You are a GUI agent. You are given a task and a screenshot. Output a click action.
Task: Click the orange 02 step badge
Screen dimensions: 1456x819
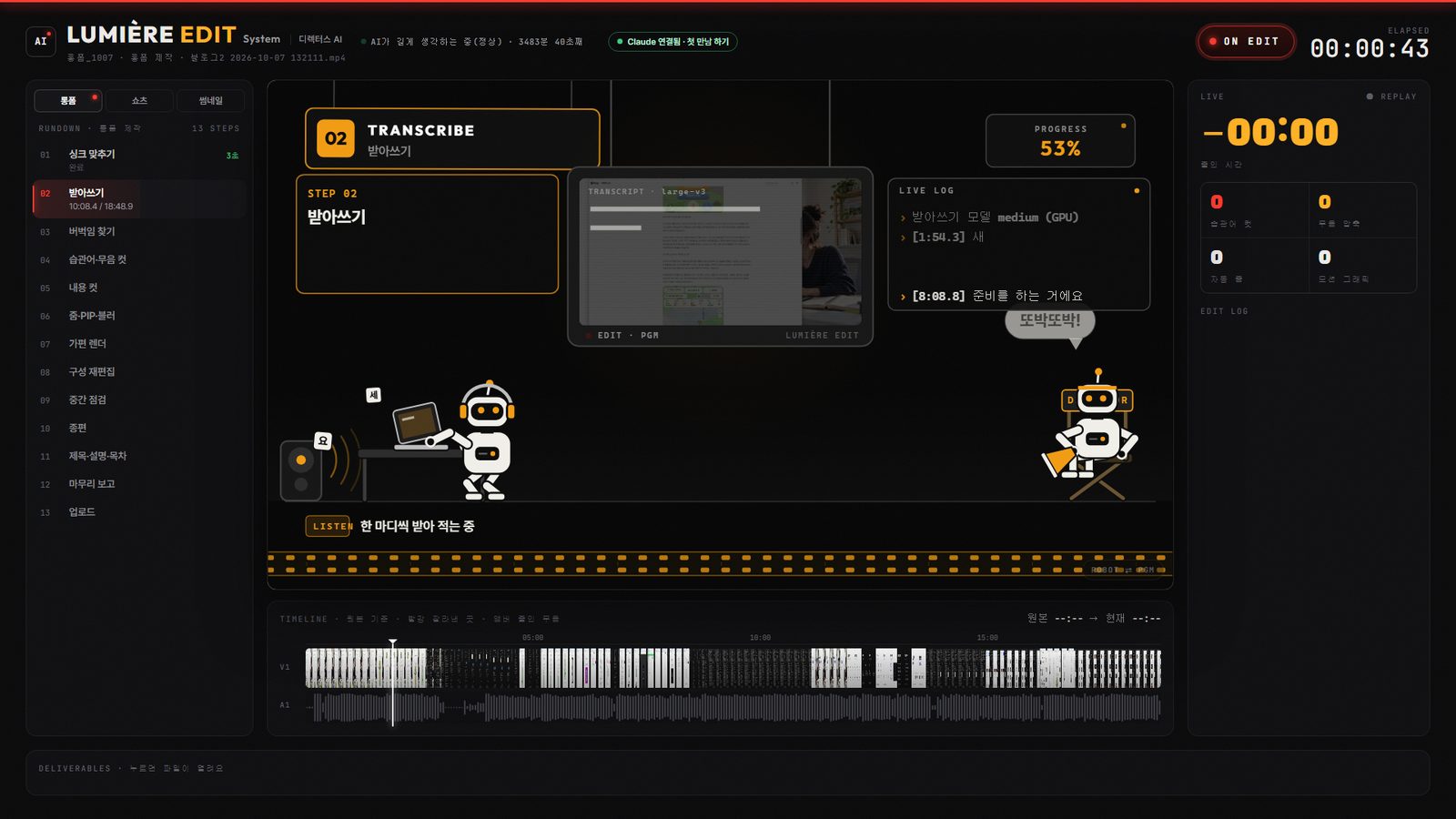(336, 139)
